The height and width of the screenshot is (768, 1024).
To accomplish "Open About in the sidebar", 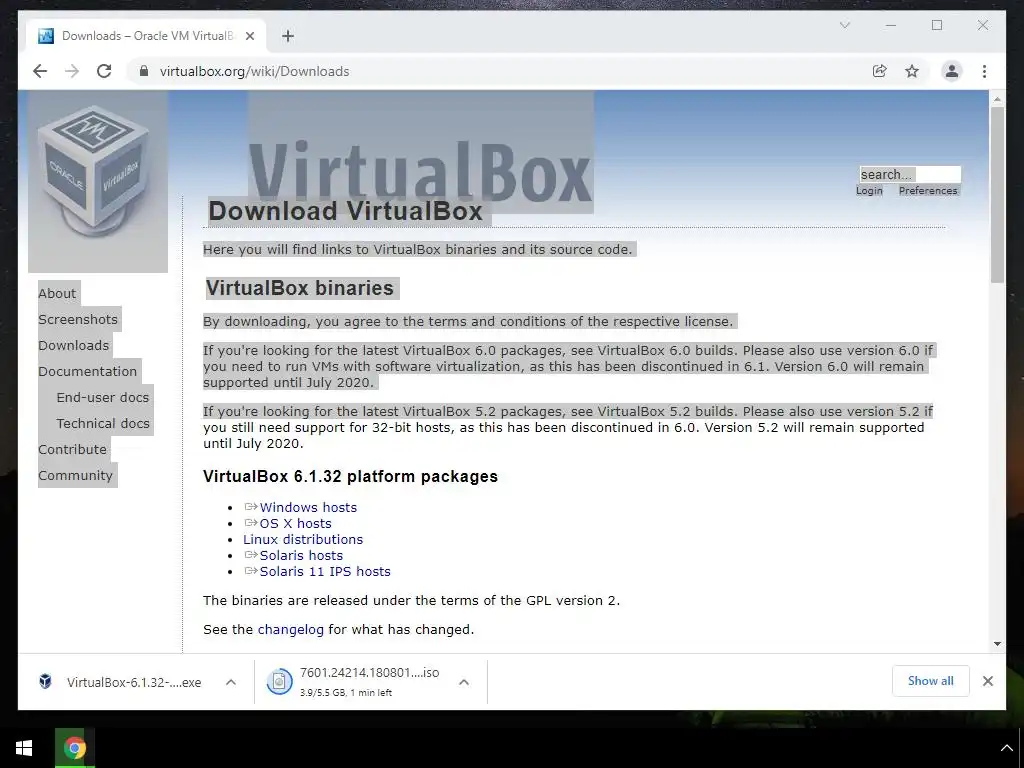I will click(x=57, y=293).
